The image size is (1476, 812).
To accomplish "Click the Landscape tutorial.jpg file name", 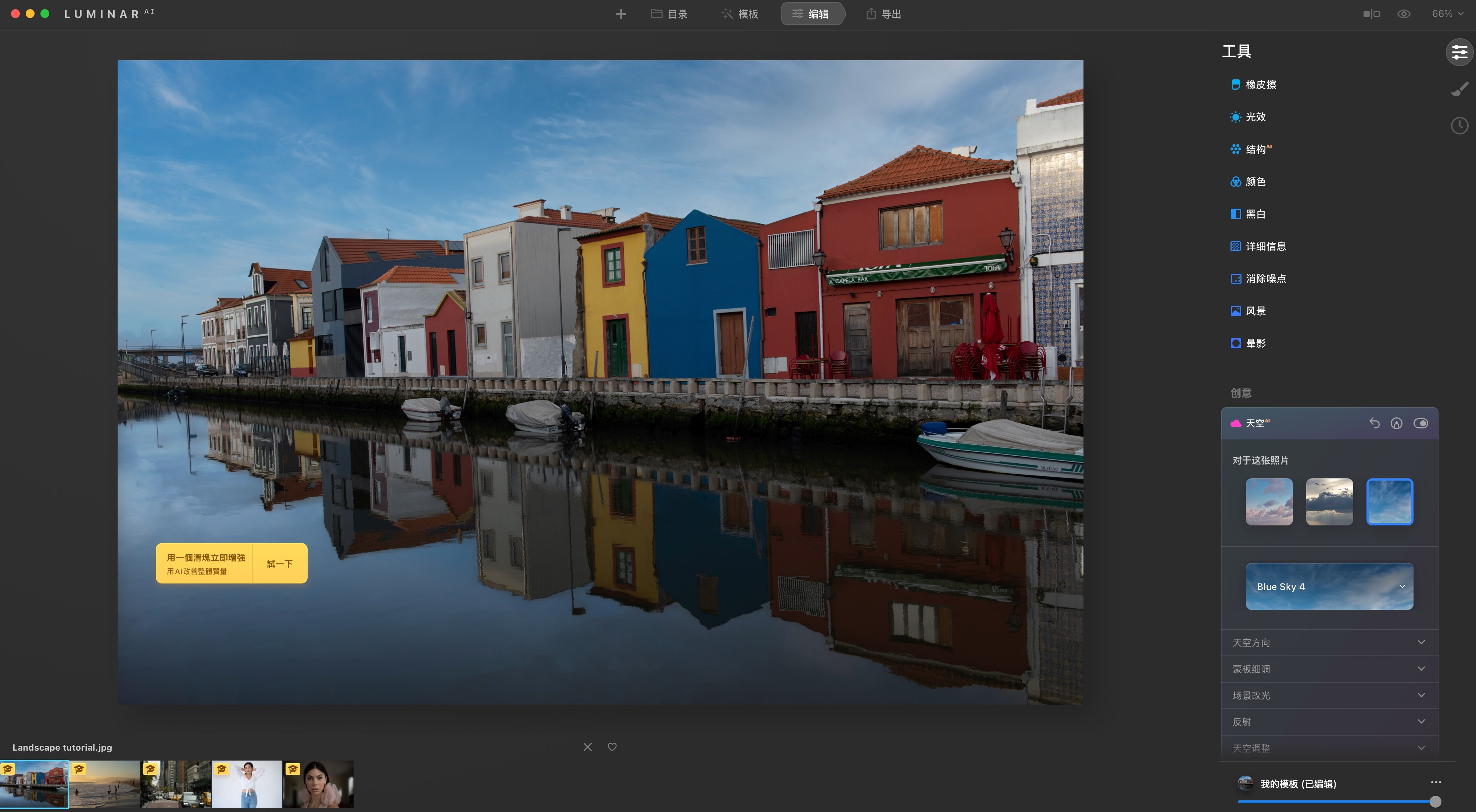I will (62, 747).
